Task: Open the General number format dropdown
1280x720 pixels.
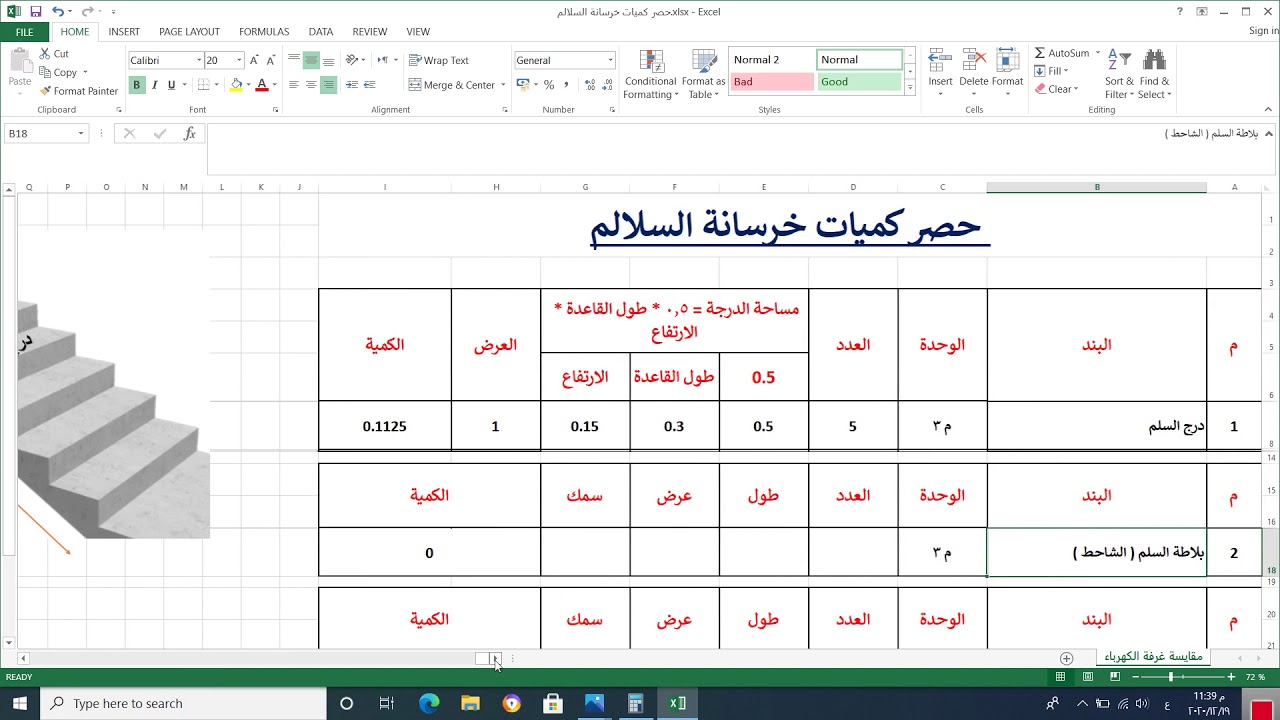Action: 610,61
